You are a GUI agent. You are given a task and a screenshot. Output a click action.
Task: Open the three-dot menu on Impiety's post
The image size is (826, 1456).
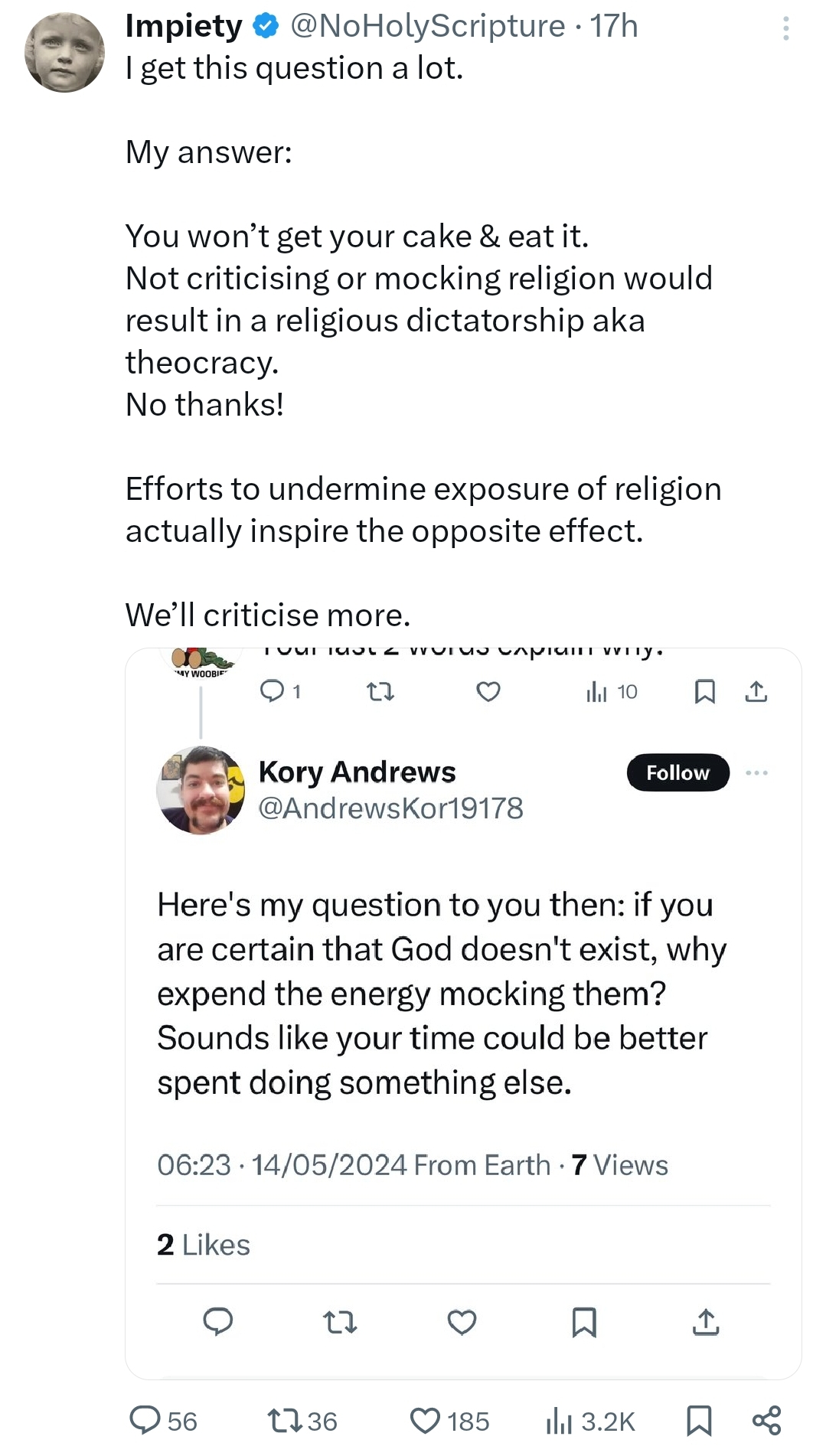pyautogui.click(x=785, y=29)
